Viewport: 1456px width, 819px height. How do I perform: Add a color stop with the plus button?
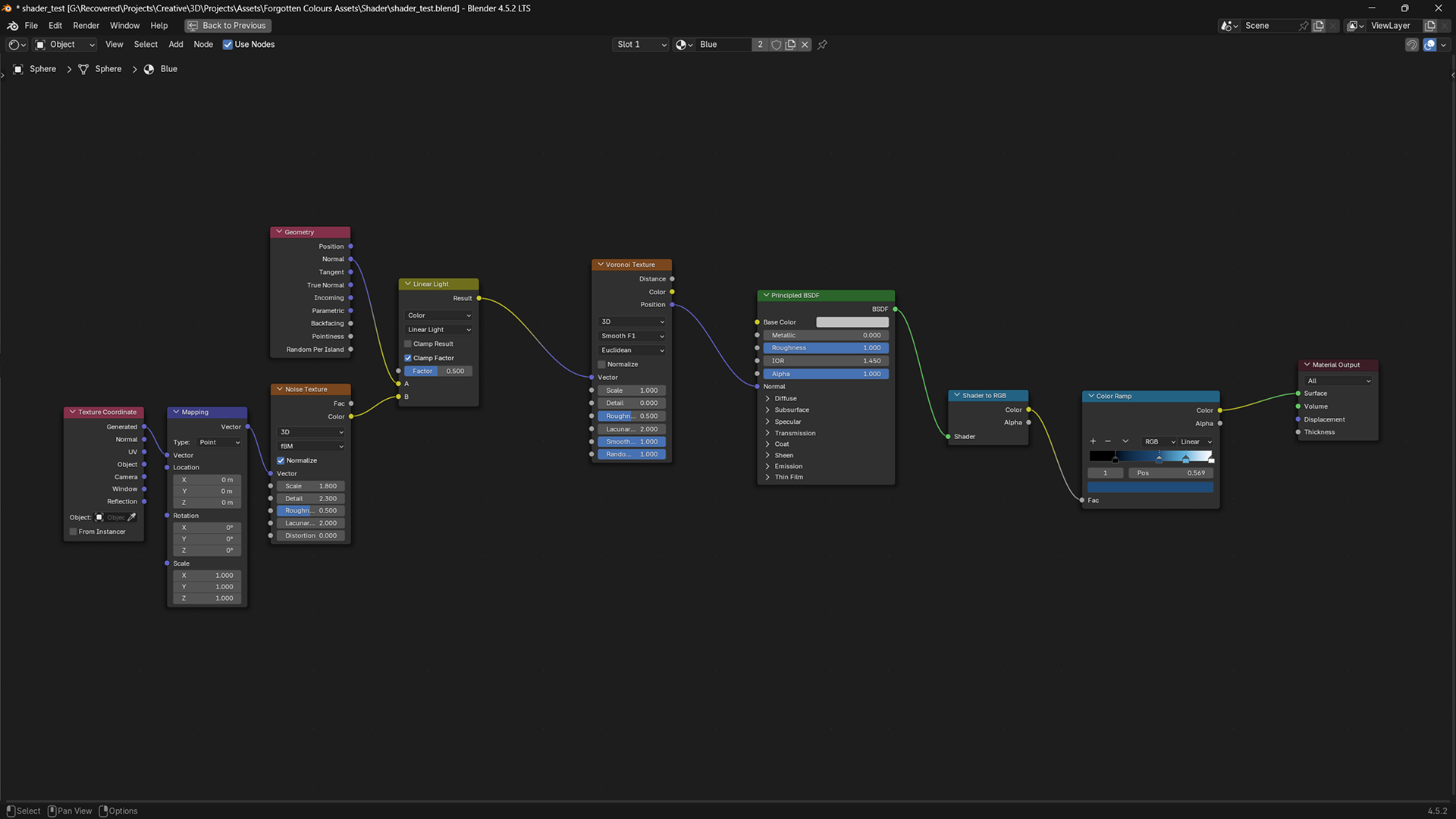[x=1093, y=441]
